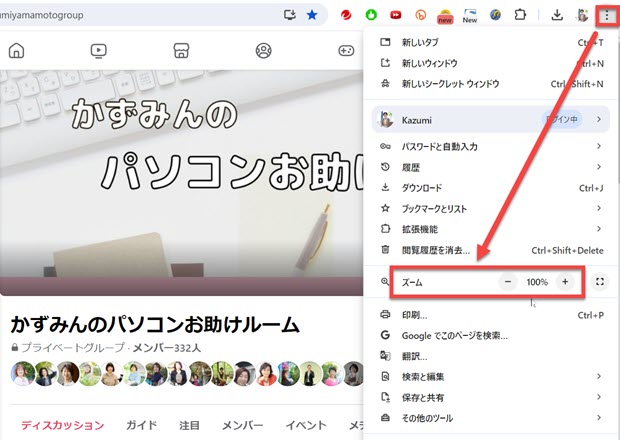Click the メンバー332人 members link
Viewport: 620px width, 440px height.
click(x=166, y=348)
